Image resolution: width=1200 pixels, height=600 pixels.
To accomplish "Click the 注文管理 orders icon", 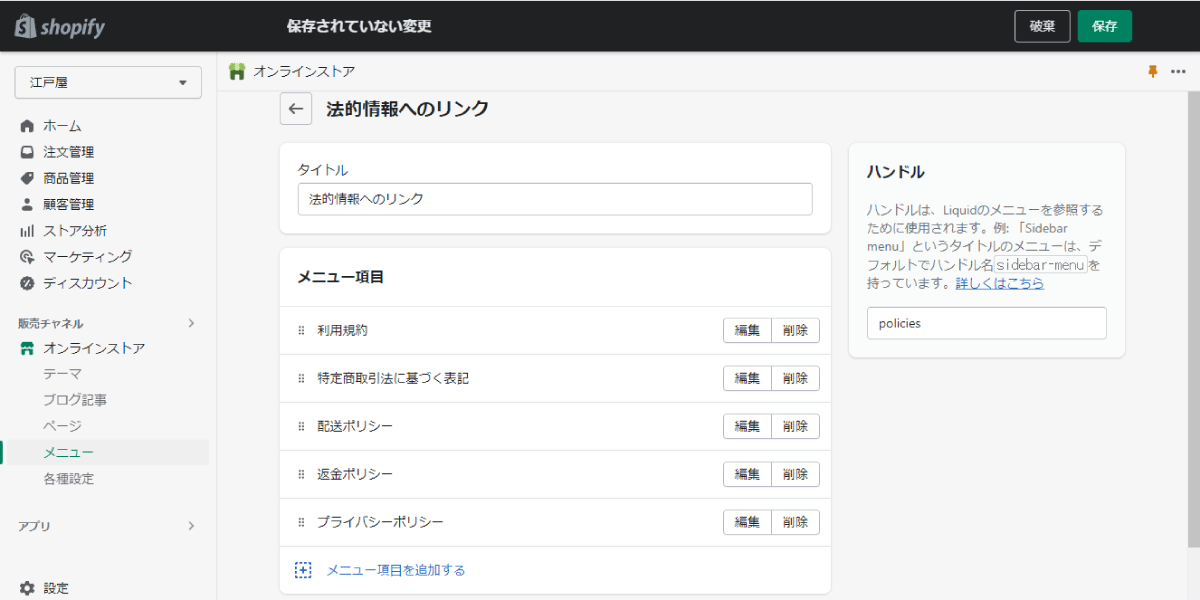I will pyautogui.click(x=27, y=152).
